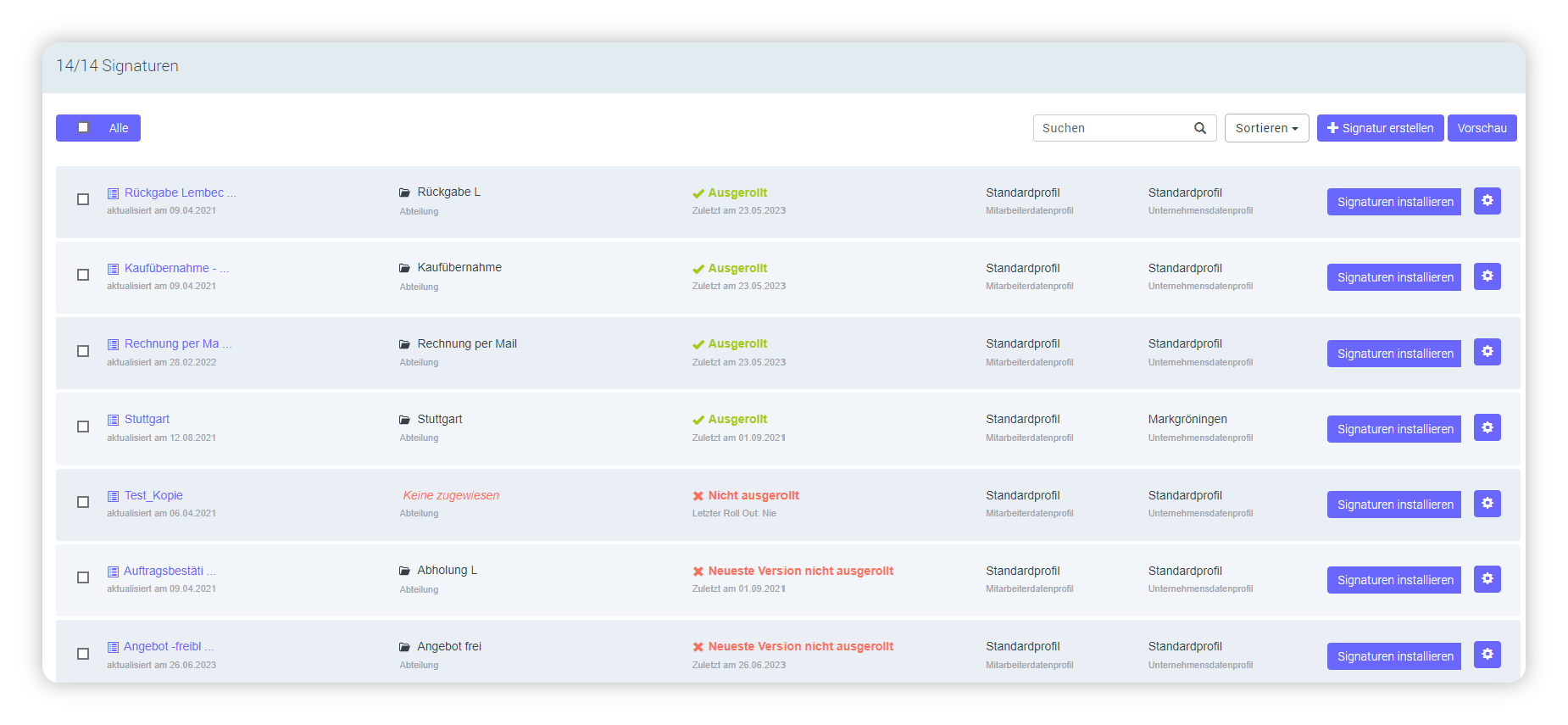Click the Keine zugewiesen department text
Image resolution: width=1568 pixels, height=725 pixels.
451,495
